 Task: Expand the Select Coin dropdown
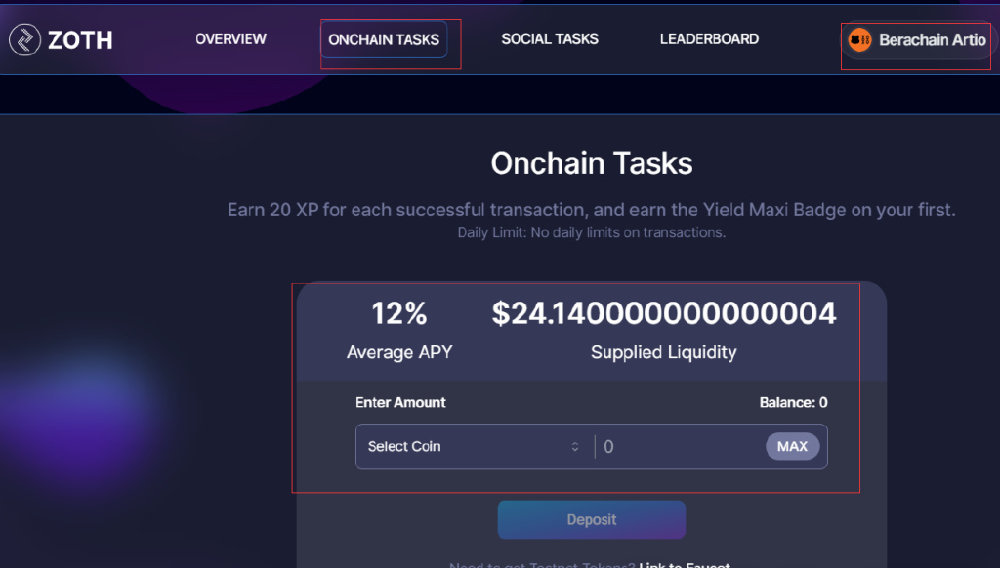(473, 447)
